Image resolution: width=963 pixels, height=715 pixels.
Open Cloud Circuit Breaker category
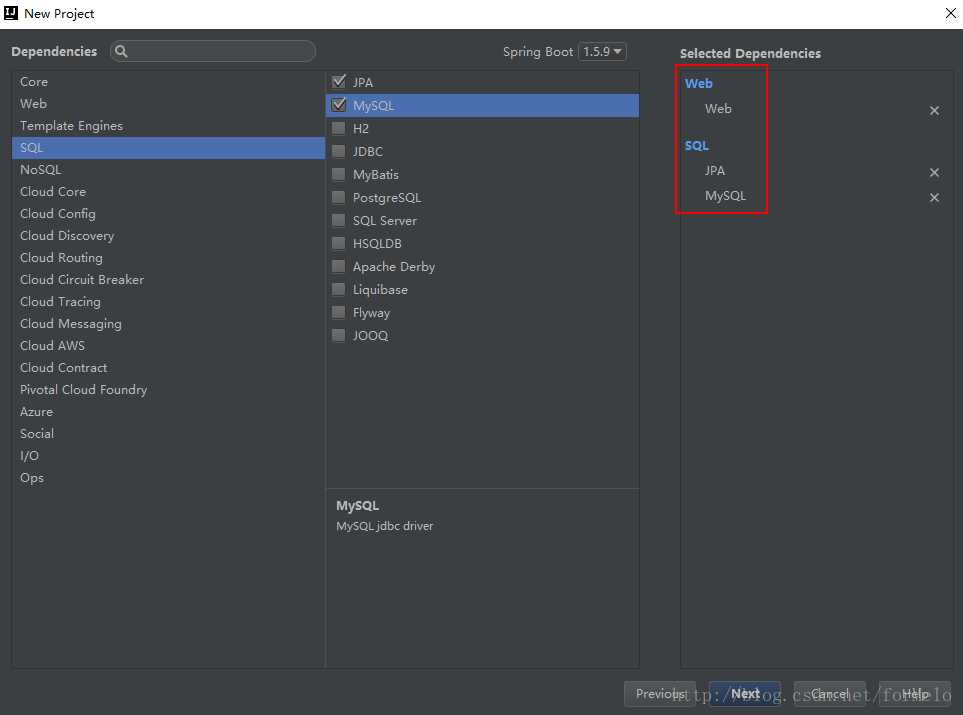pyautogui.click(x=168, y=280)
